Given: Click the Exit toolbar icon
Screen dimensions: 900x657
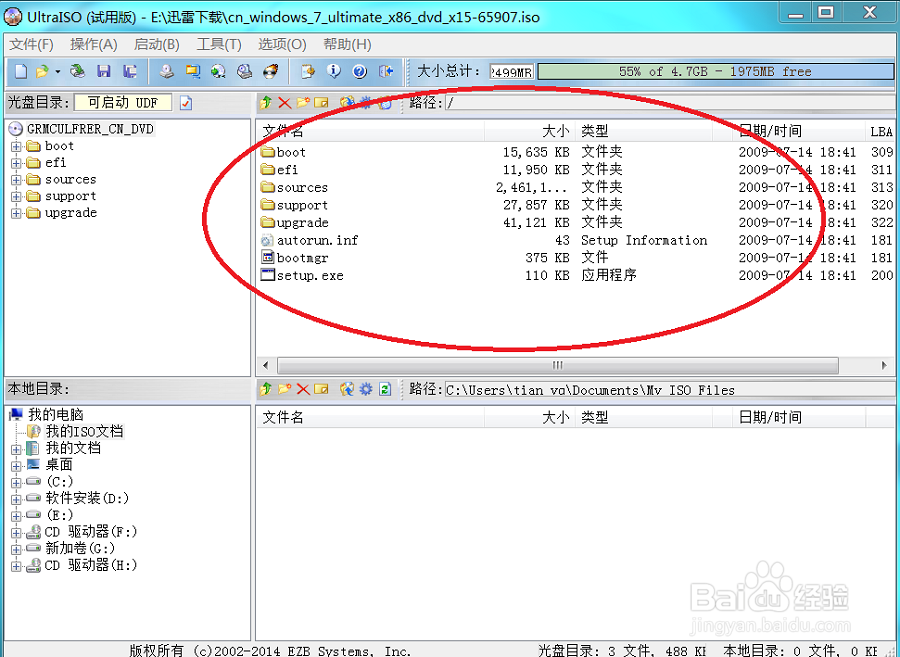Looking at the screenshot, I should click(386, 71).
